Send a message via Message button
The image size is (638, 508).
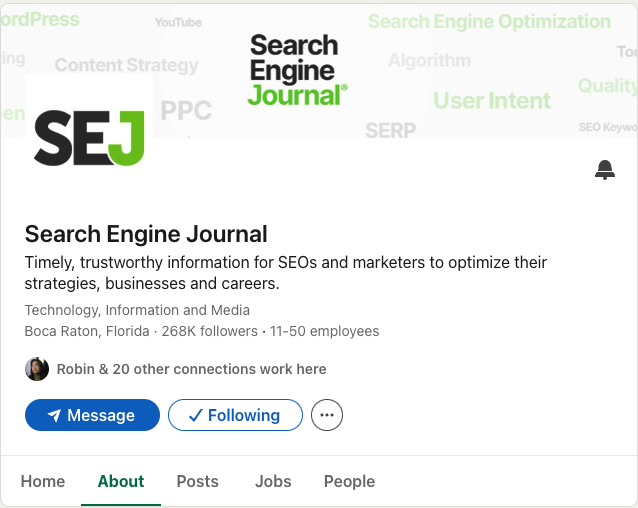click(x=92, y=415)
